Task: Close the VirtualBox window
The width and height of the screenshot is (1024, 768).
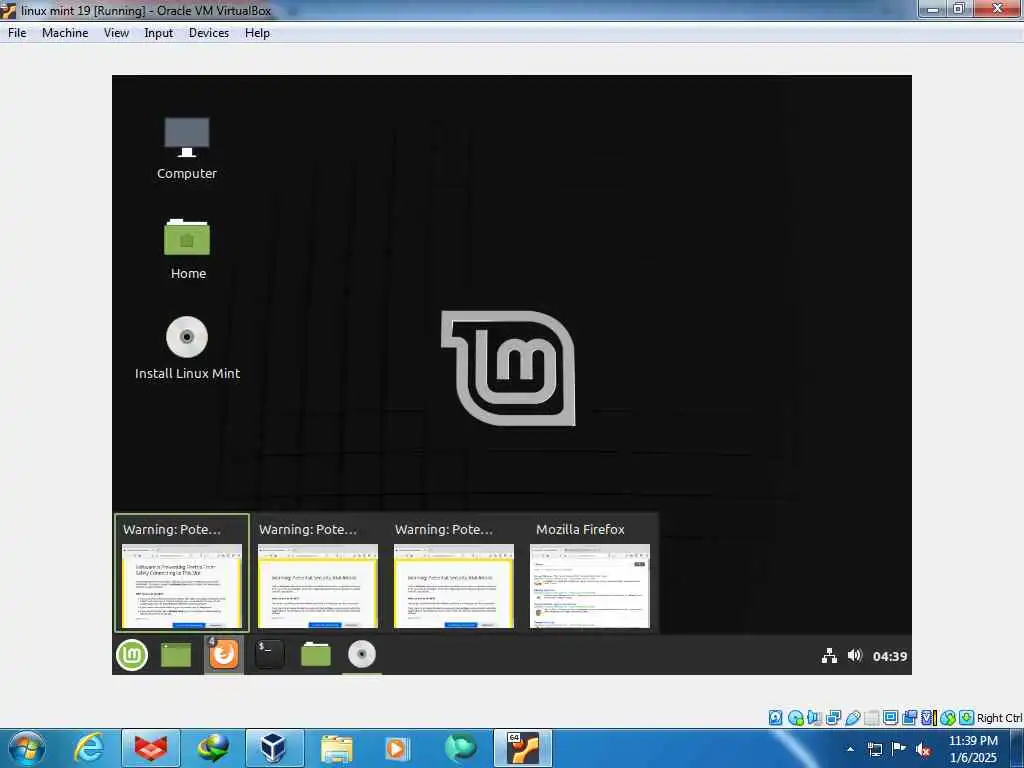Action: coord(997,9)
